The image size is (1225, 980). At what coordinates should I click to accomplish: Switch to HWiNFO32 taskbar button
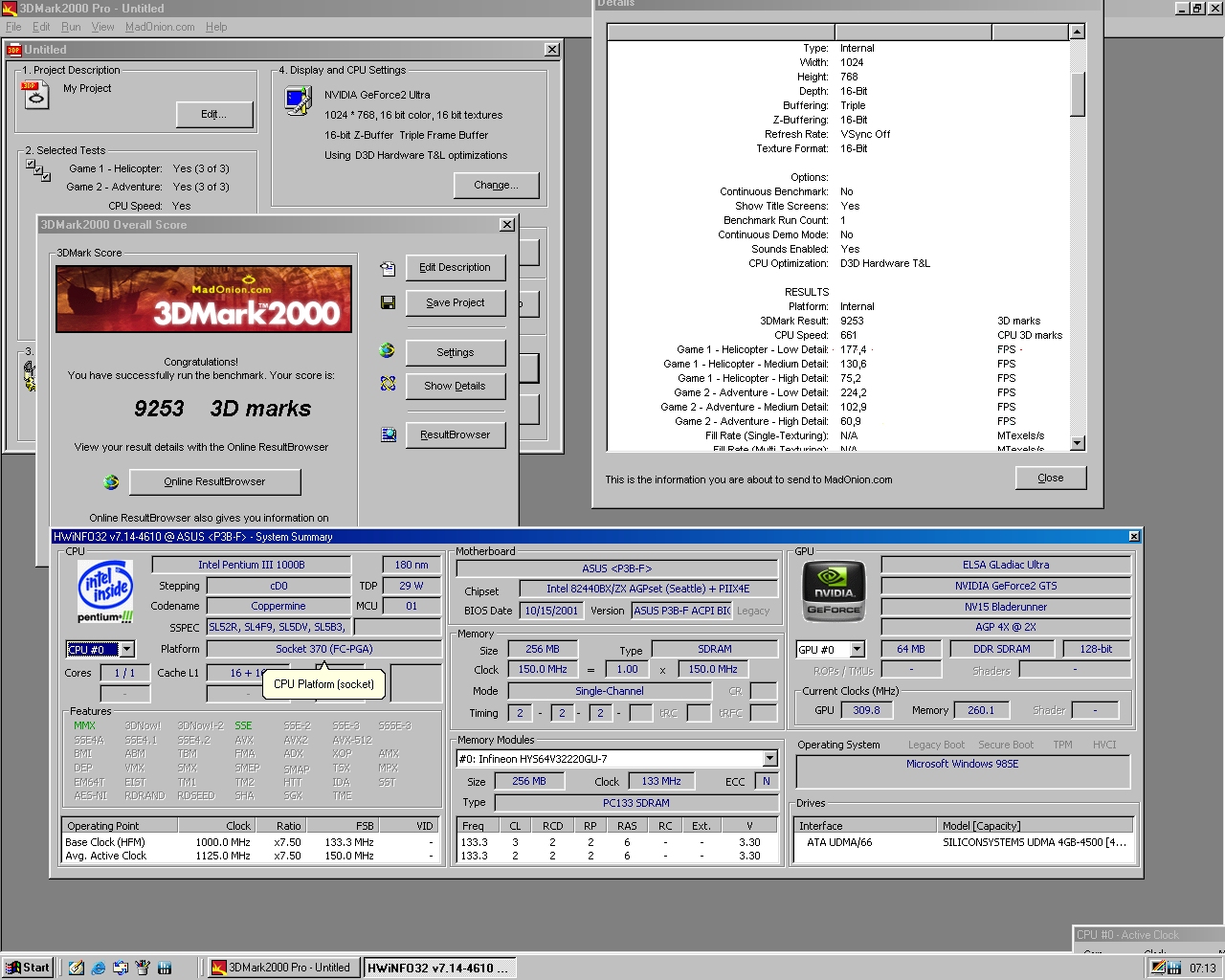pyautogui.click(x=439, y=968)
